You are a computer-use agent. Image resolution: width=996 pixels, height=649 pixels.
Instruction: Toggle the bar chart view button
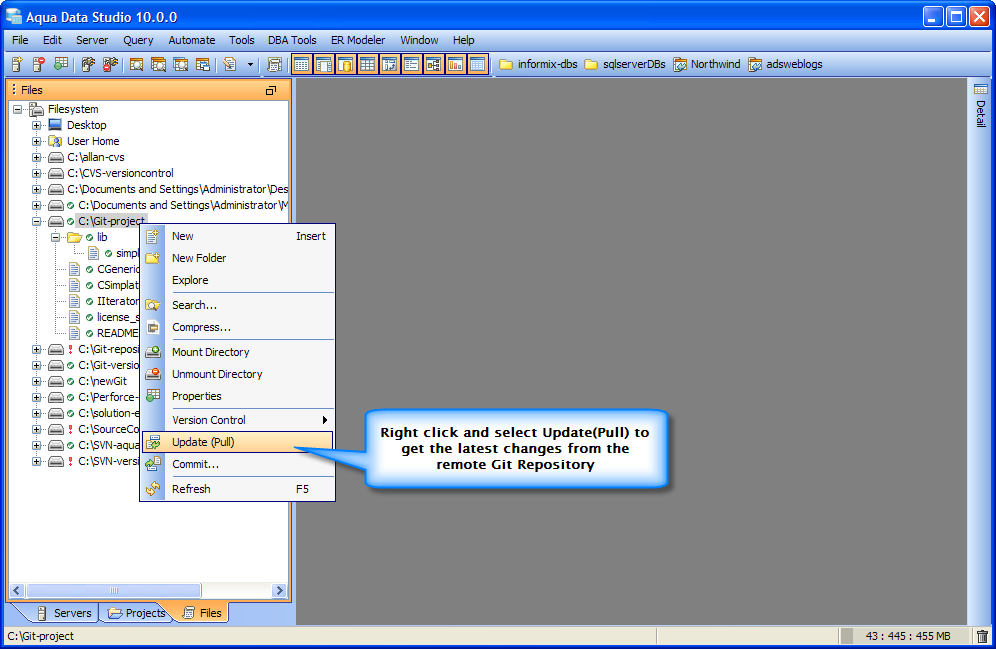(x=455, y=64)
